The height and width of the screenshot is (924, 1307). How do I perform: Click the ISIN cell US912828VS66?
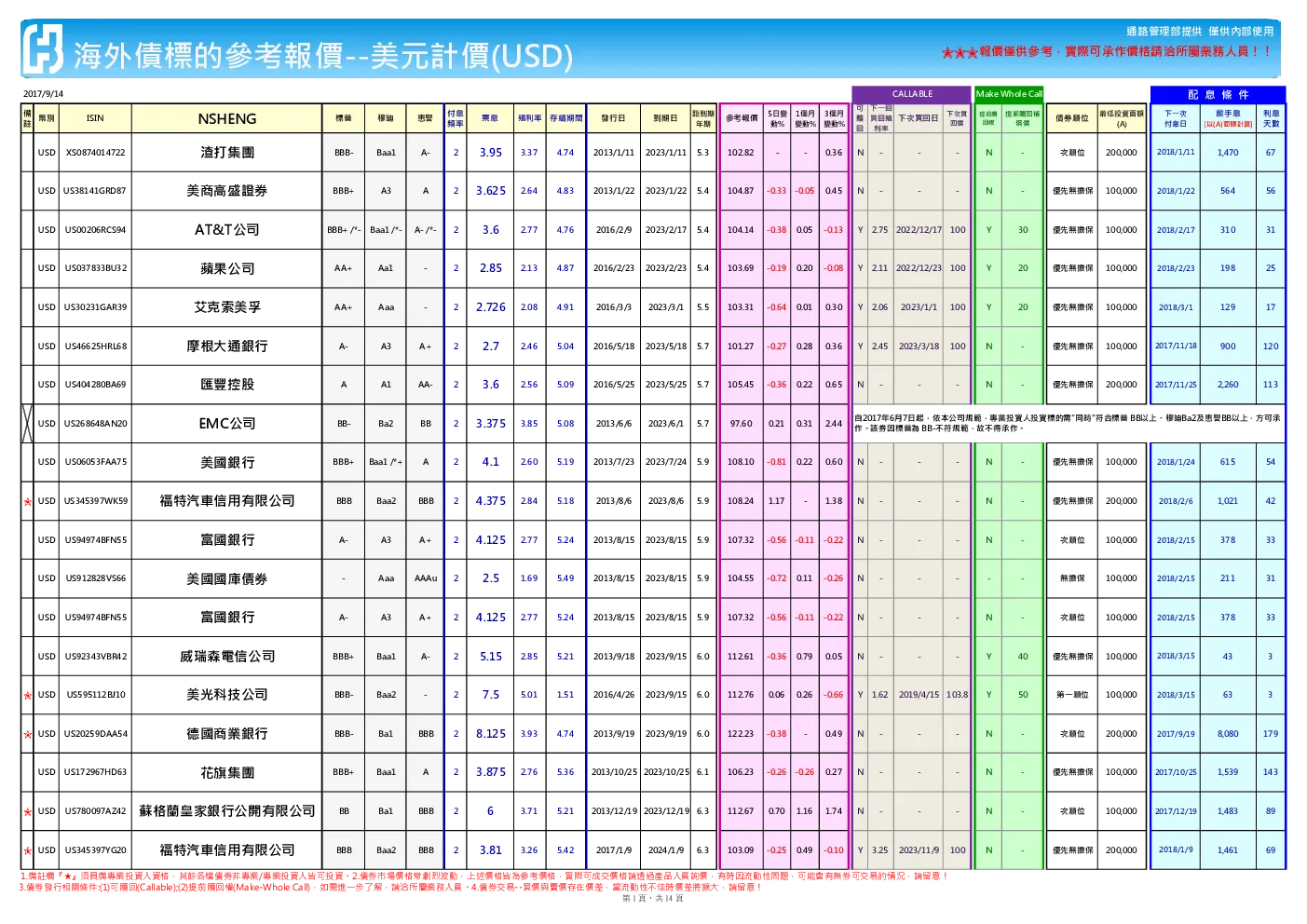(x=95, y=578)
